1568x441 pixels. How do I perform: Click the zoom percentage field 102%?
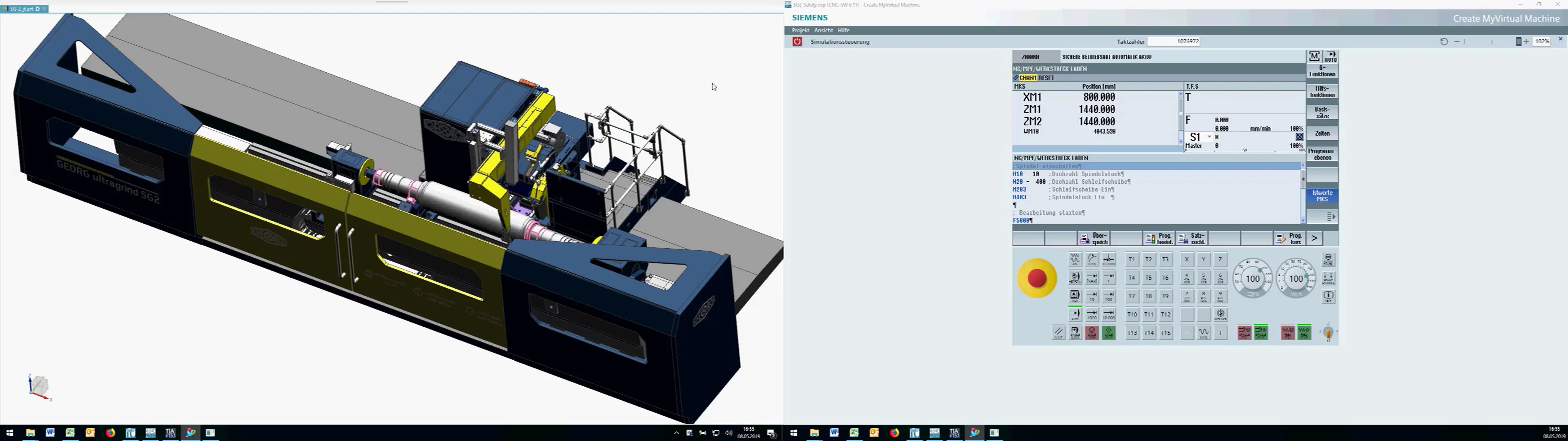1542,41
